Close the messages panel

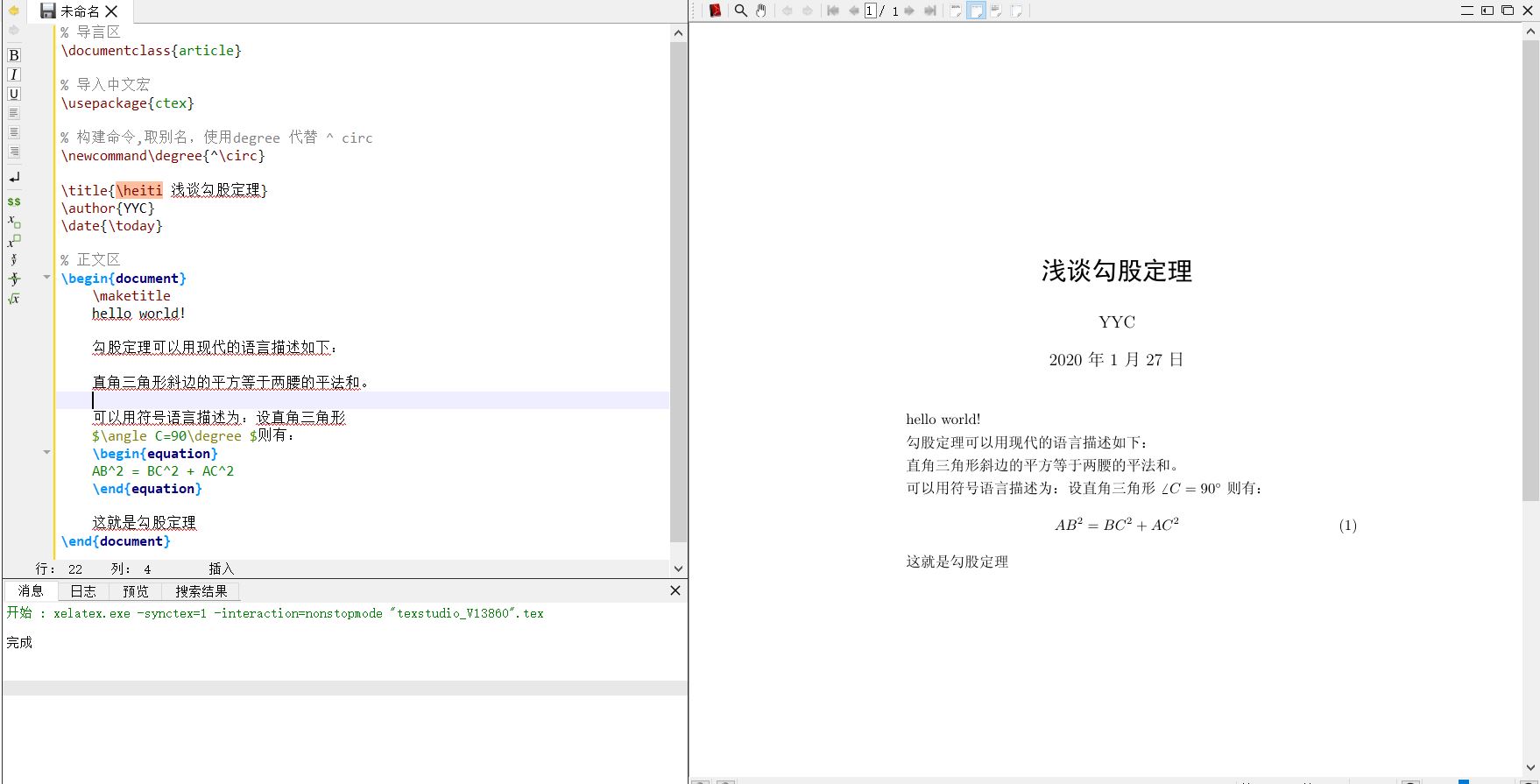[x=675, y=590]
